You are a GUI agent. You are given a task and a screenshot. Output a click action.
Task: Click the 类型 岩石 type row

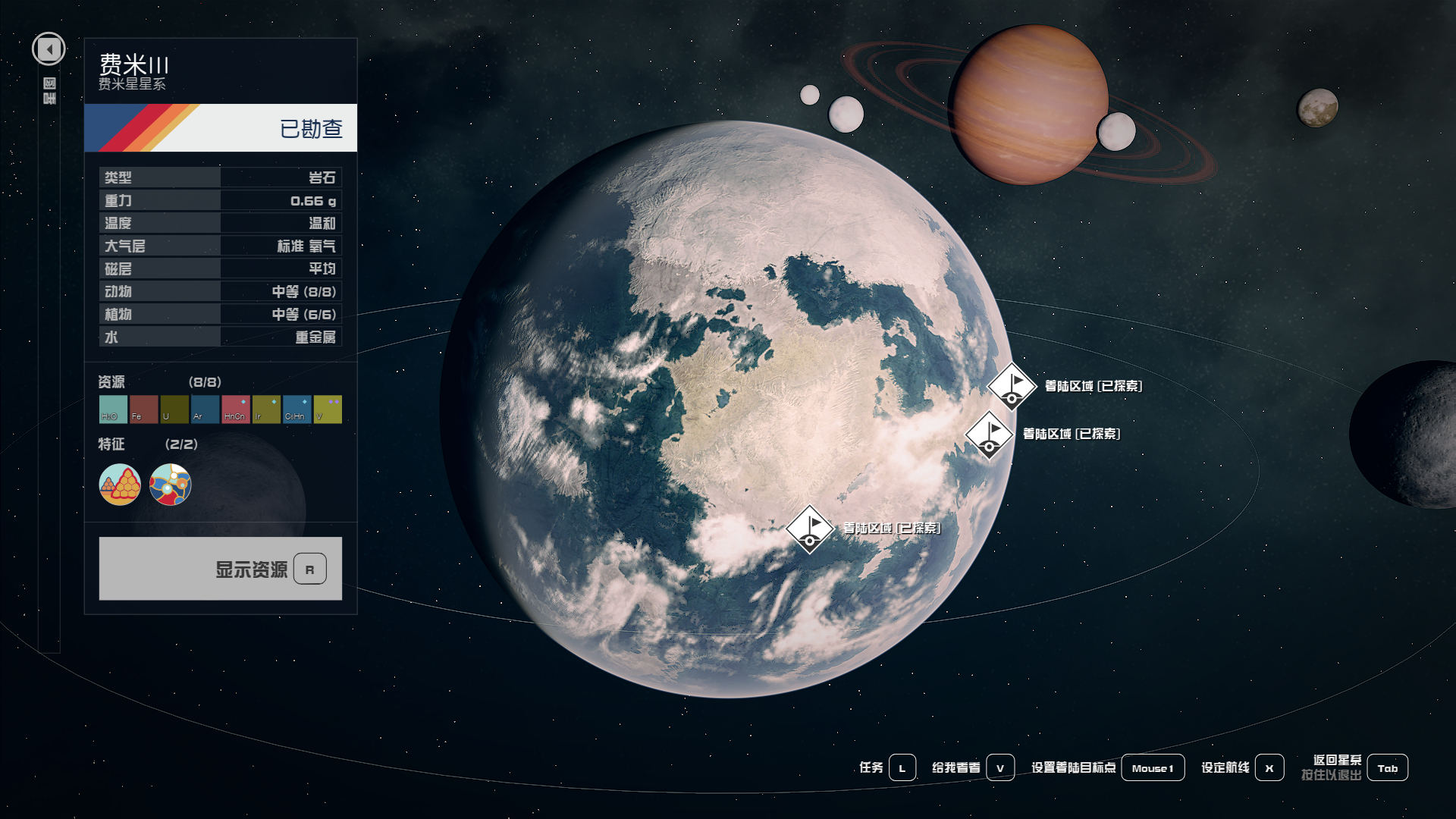coord(221,177)
